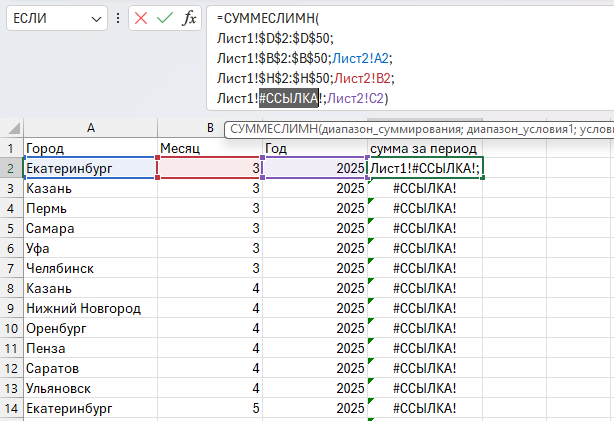Open Insert Function fx dialog
Image resolution: width=614 pixels, height=421 pixels.
pos(189,19)
